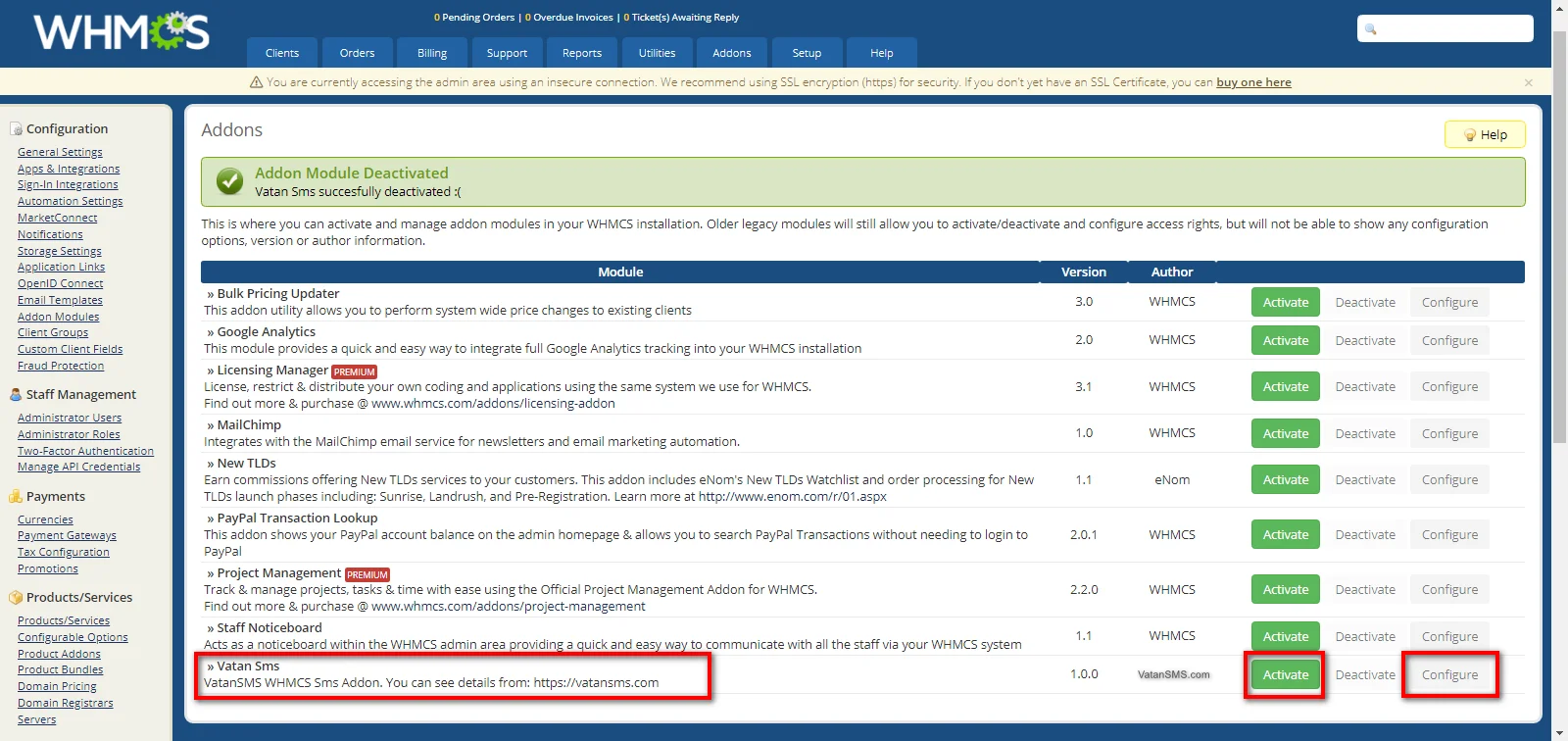Screen dimensions: 1568x741
Task: Activate the Bulk Pricing Updater addon
Action: pyautogui.click(x=1286, y=302)
